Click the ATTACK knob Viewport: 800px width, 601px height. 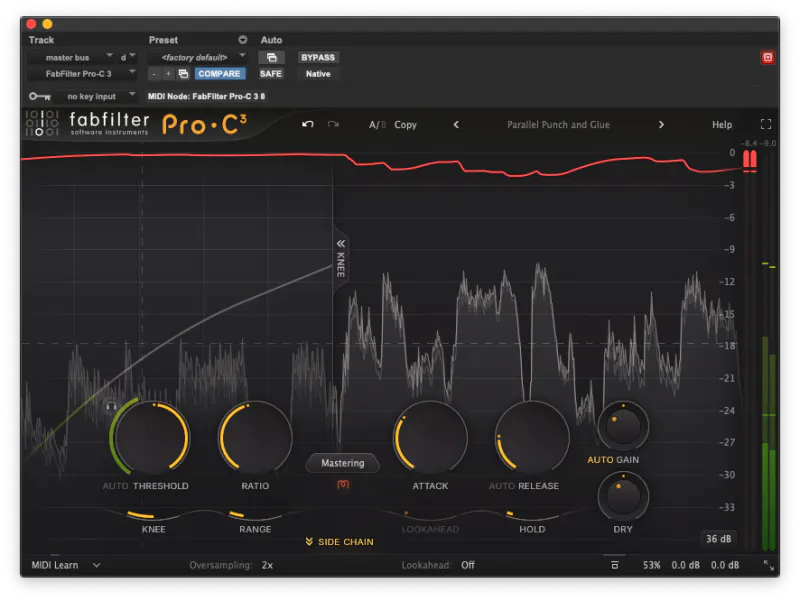click(430, 438)
